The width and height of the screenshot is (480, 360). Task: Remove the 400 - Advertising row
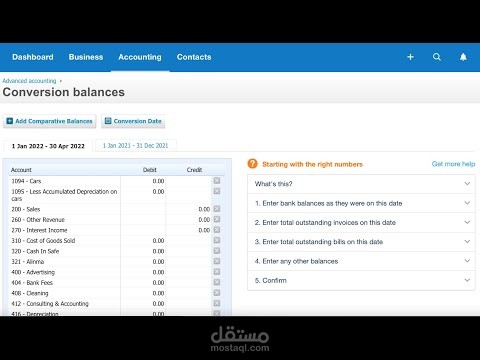click(x=217, y=272)
